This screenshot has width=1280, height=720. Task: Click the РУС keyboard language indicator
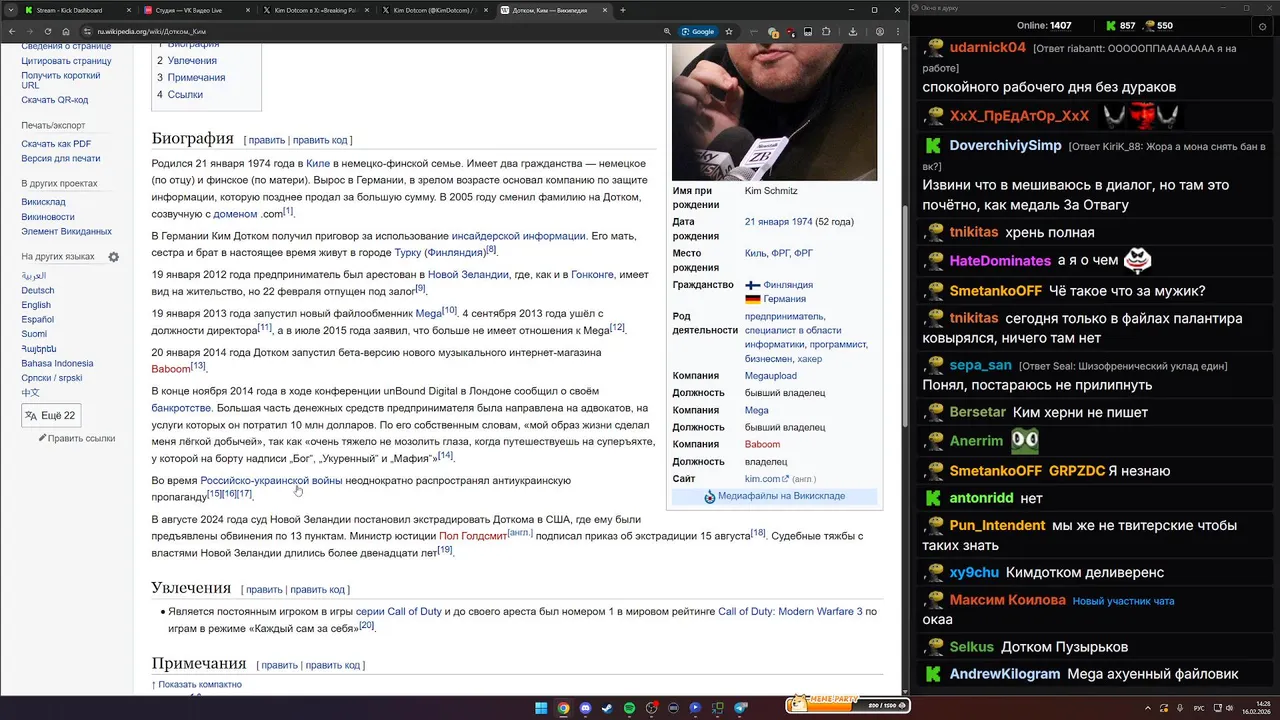tap(1199, 708)
